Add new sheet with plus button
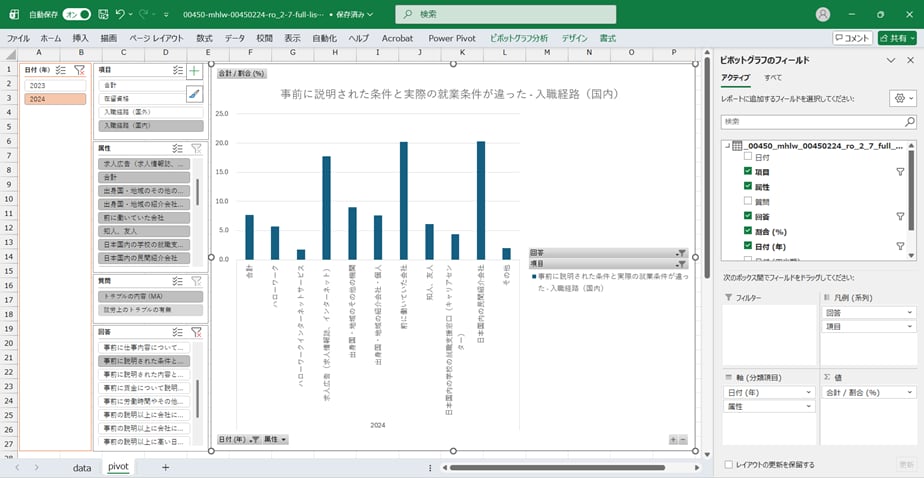 point(165,467)
